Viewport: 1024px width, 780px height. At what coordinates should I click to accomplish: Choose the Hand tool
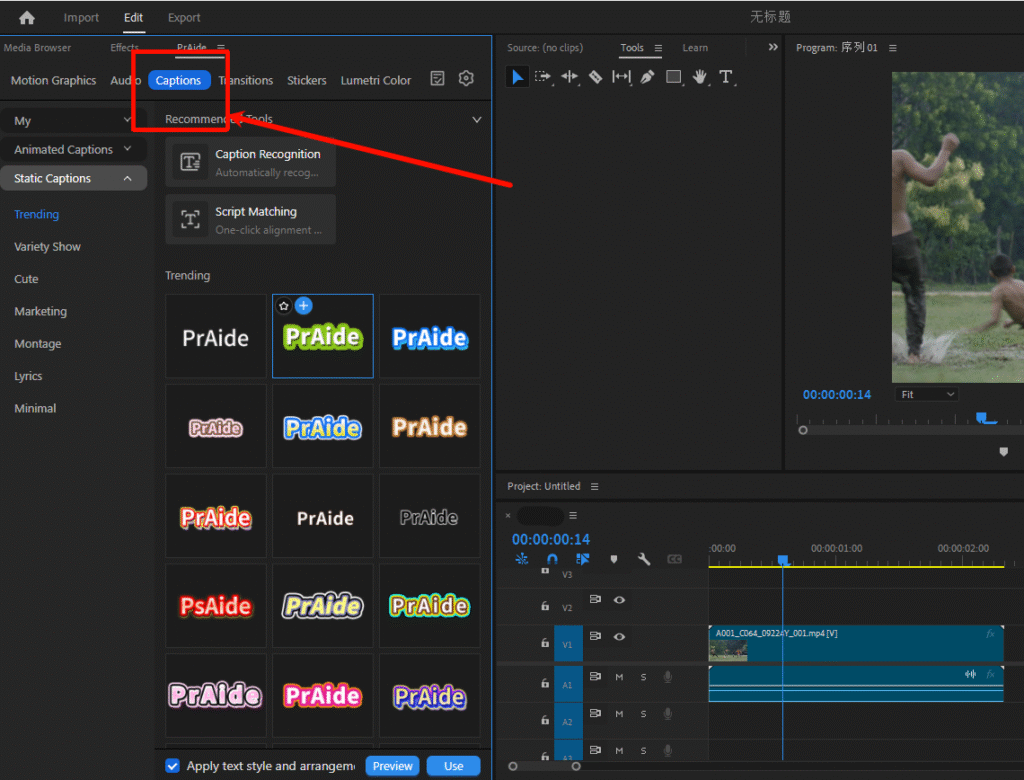[700, 77]
